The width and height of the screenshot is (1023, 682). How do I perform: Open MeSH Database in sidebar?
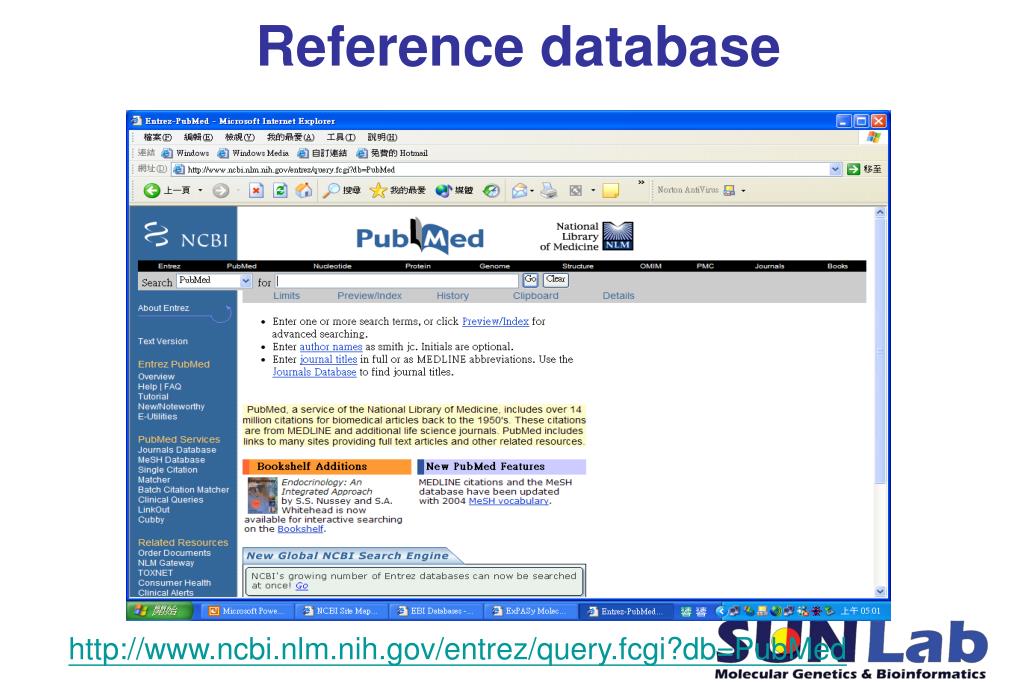pyautogui.click(x=171, y=459)
